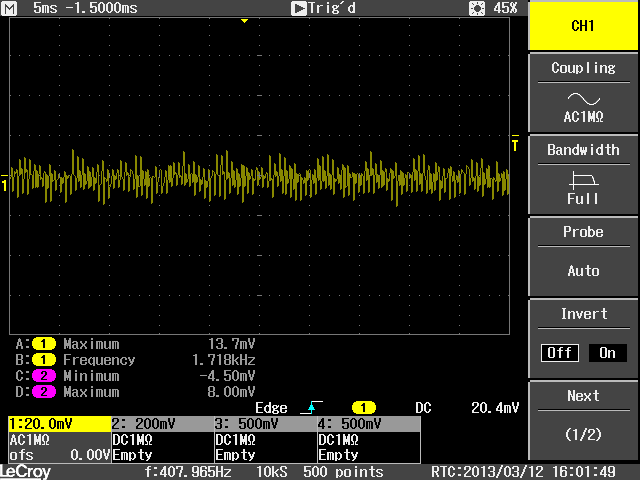Image resolution: width=640 pixels, height=480 pixels.
Task: Go to Next menu page (1/2)
Action: tap(583, 420)
